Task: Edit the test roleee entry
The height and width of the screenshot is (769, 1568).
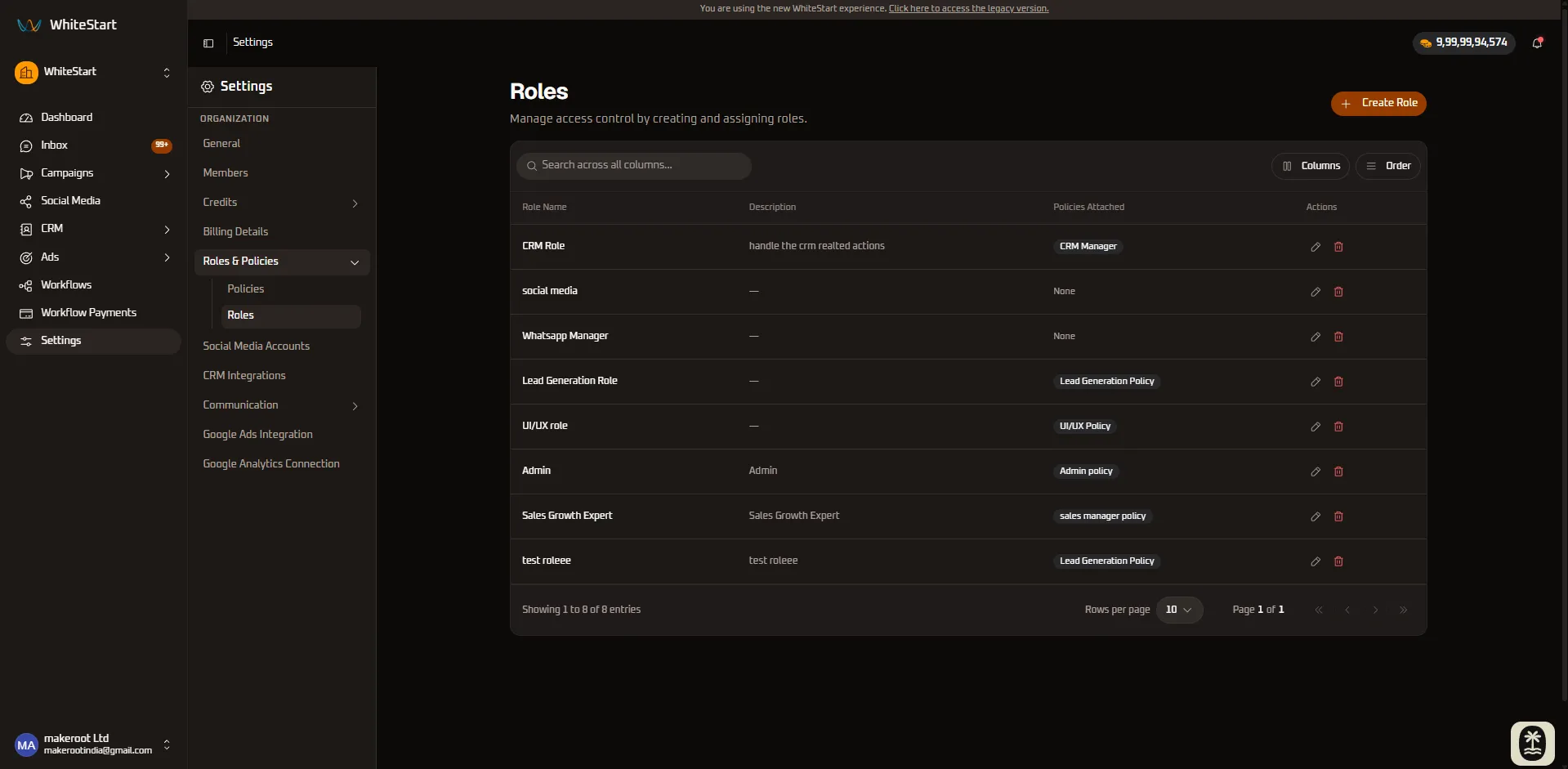Action: pos(1316,561)
